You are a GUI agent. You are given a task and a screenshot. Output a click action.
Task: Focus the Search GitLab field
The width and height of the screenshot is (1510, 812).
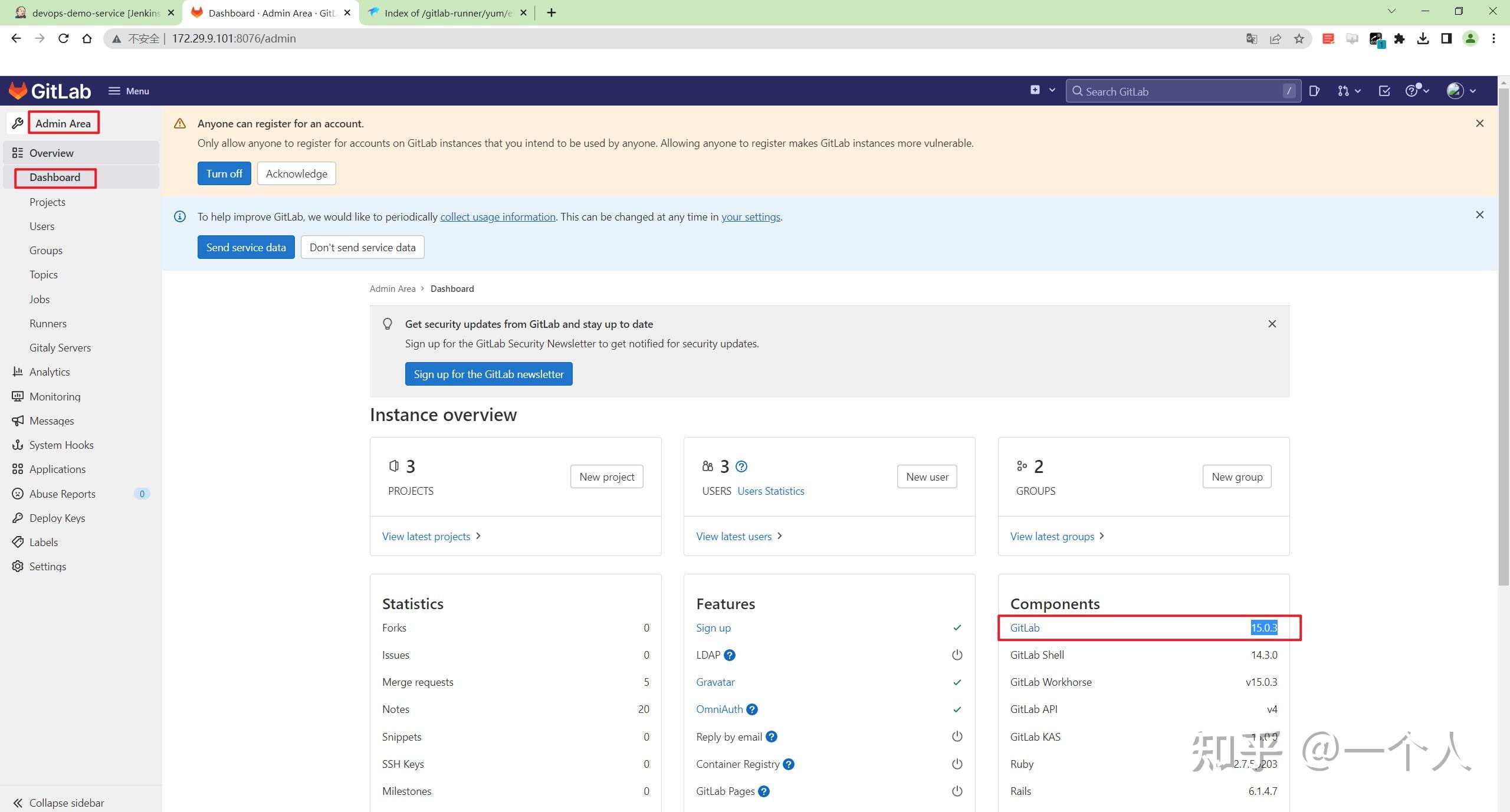click(1183, 91)
